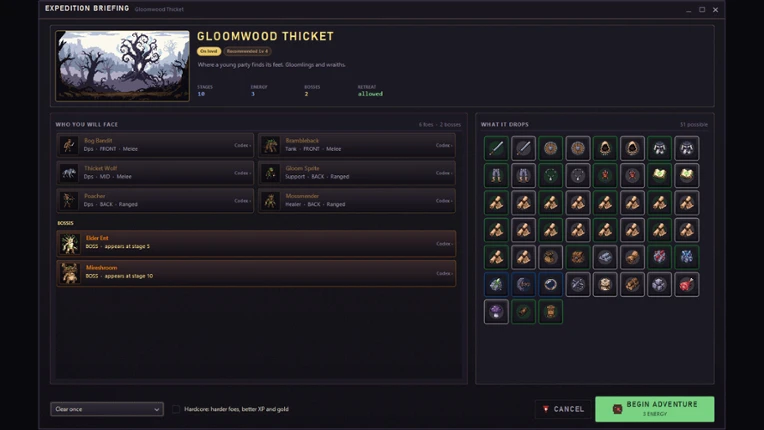View the gray stone chunk drop
The image size is (764, 430).
point(660,284)
